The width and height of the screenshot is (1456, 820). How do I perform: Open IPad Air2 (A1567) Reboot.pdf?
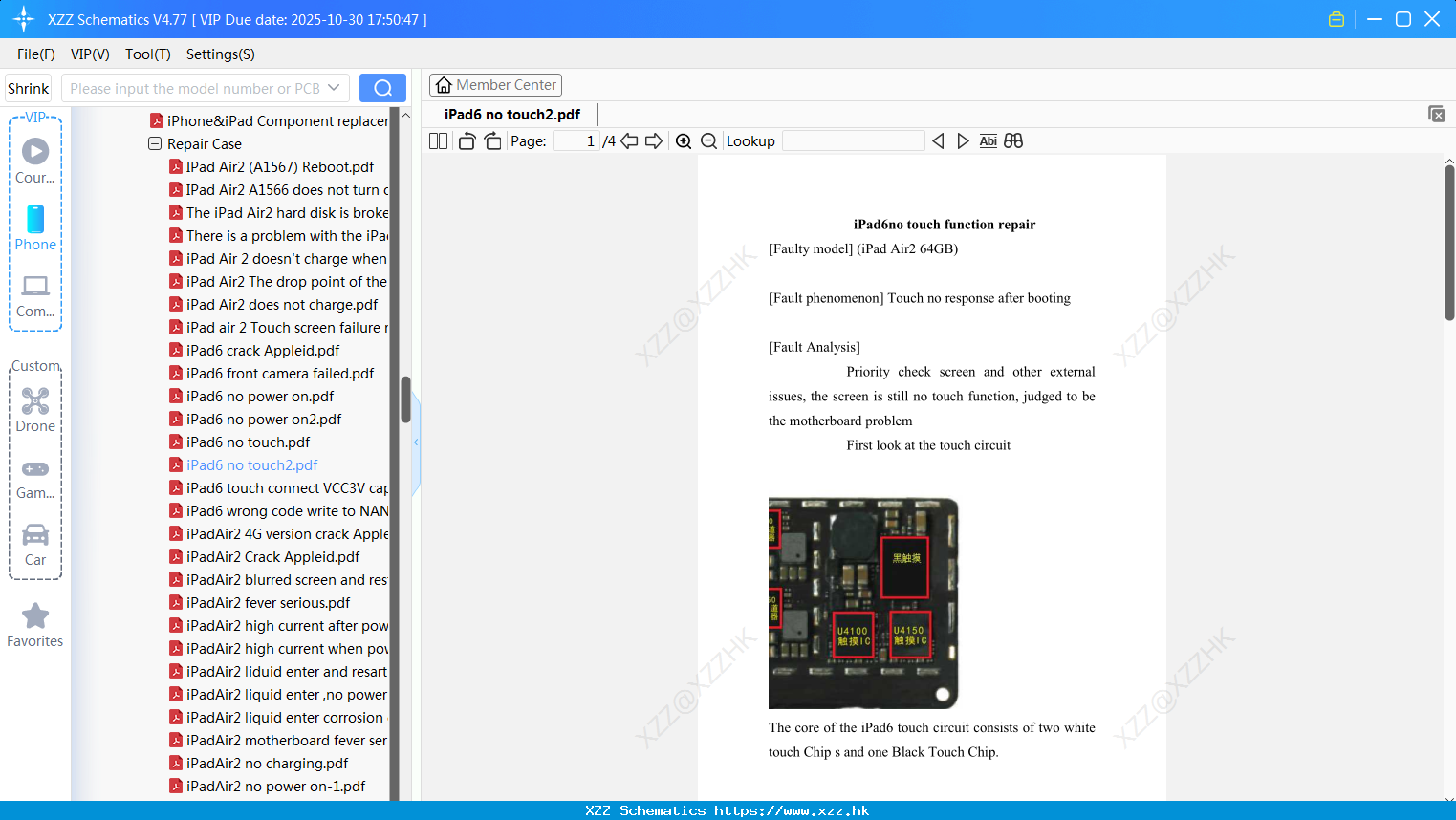point(272,167)
